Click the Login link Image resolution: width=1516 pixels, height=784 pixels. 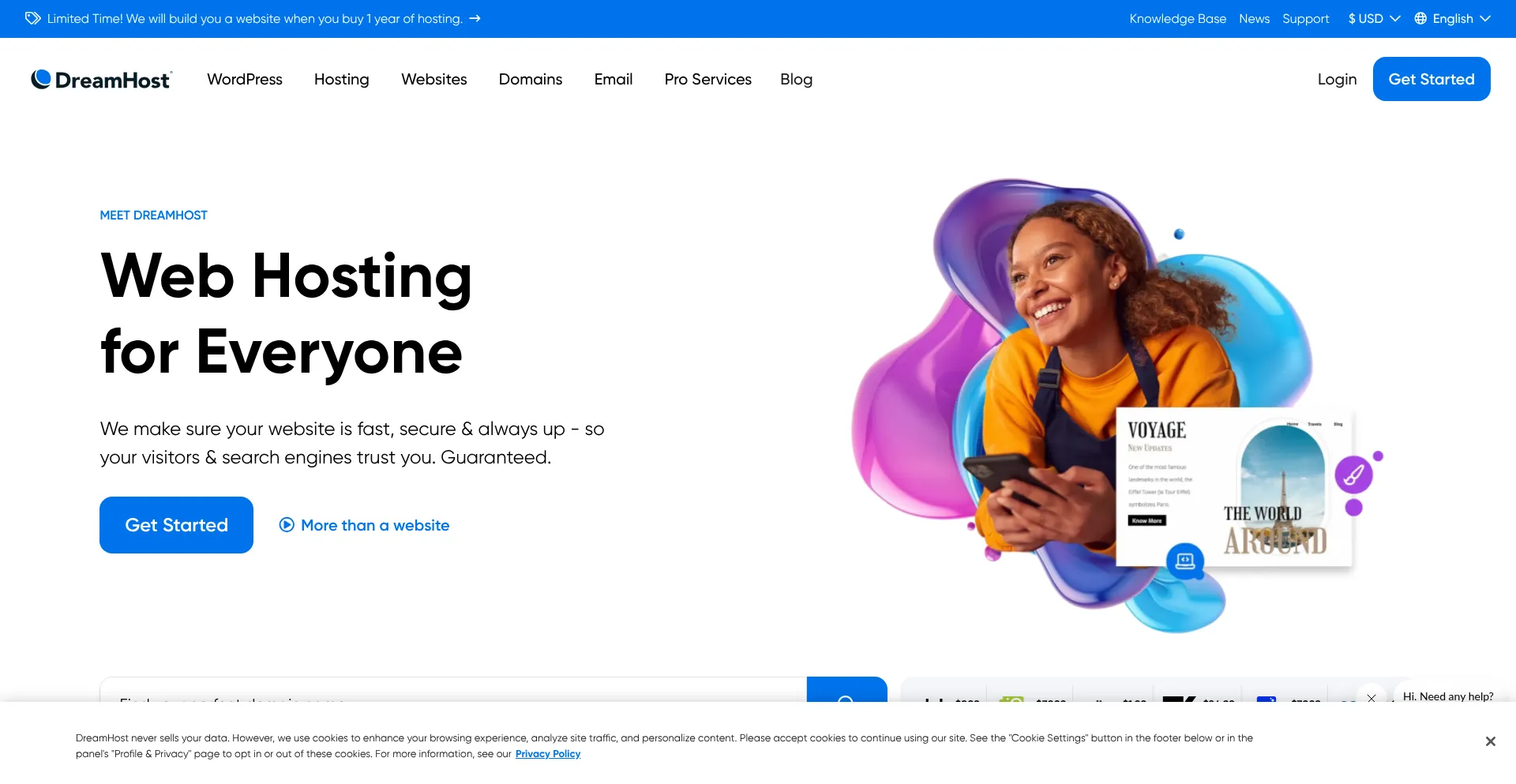[x=1337, y=79]
